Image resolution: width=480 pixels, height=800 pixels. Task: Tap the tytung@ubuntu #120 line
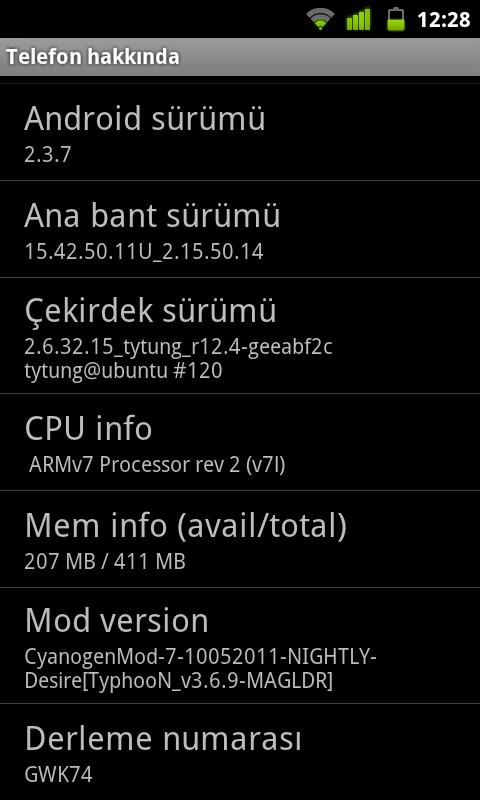pos(123,371)
